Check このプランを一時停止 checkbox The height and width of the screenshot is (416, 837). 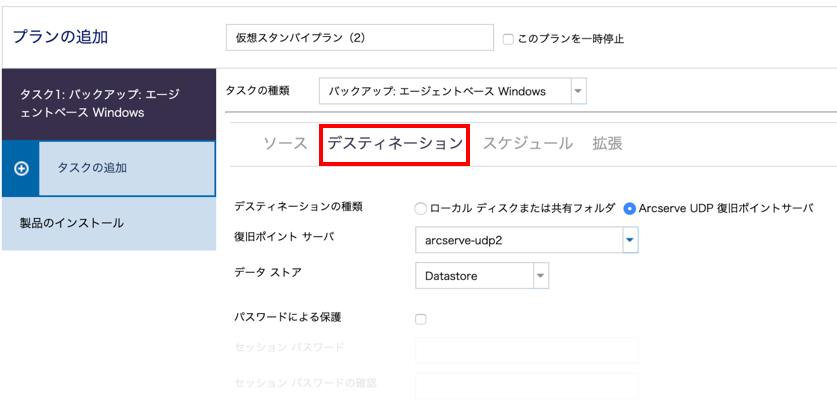pyautogui.click(x=508, y=39)
